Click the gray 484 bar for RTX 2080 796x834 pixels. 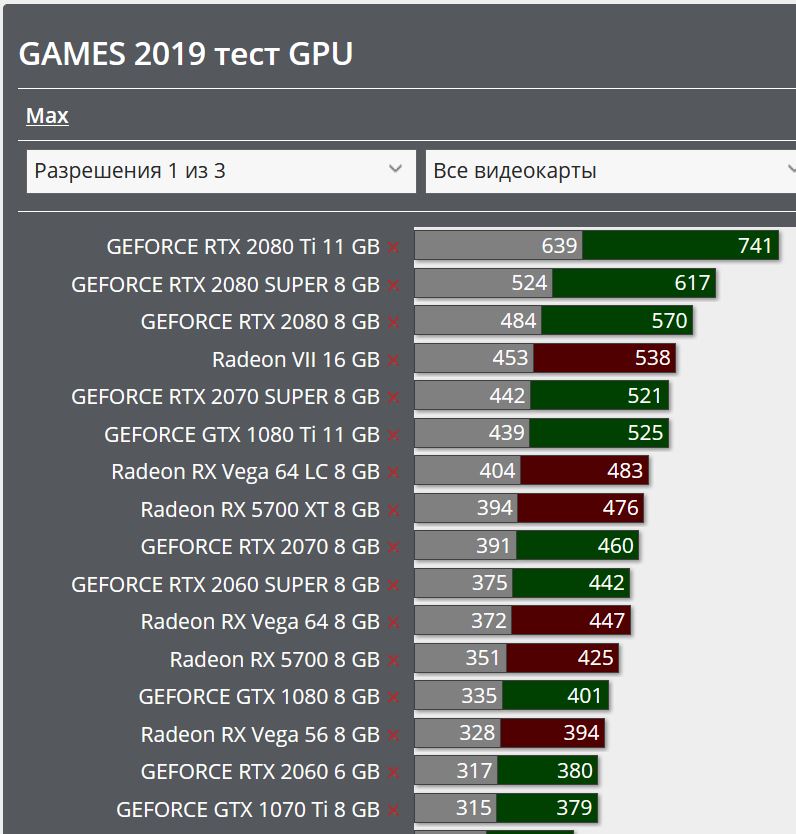click(x=478, y=321)
